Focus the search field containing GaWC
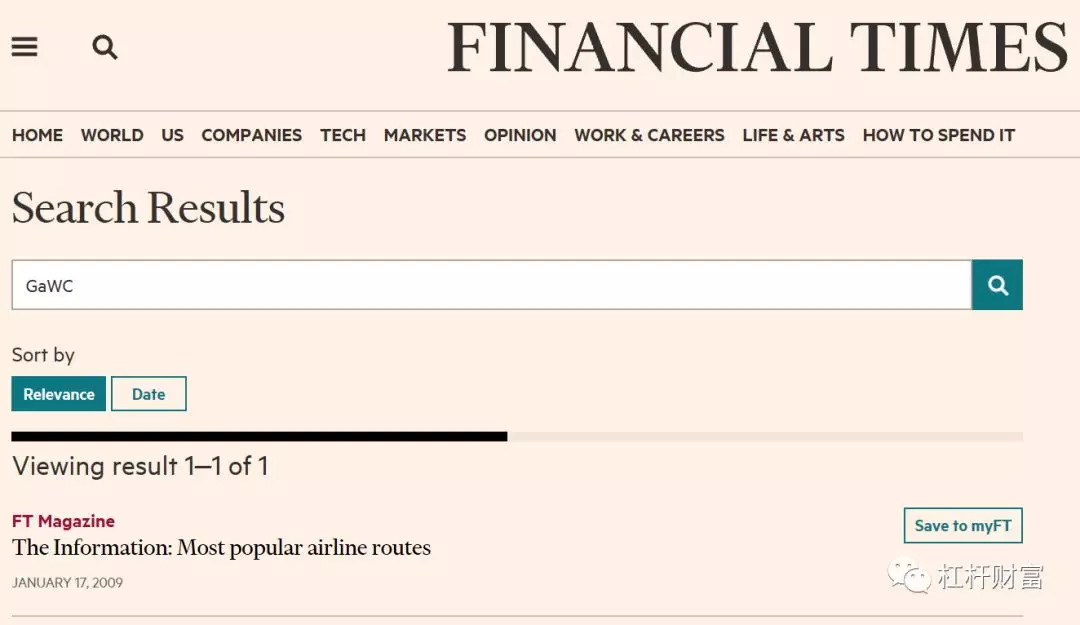 click(x=490, y=285)
